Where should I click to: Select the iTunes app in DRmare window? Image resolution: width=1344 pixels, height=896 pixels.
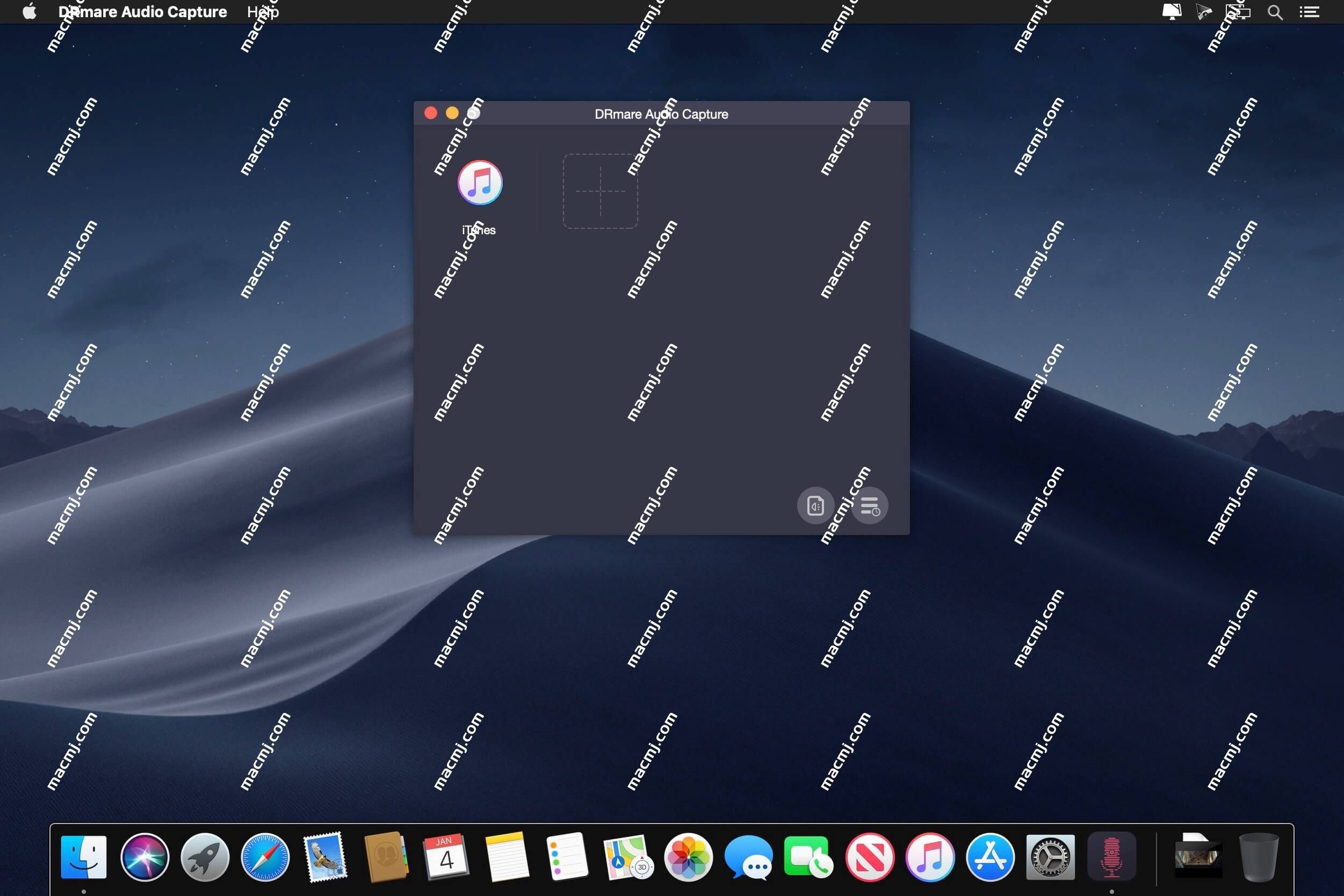point(480,183)
